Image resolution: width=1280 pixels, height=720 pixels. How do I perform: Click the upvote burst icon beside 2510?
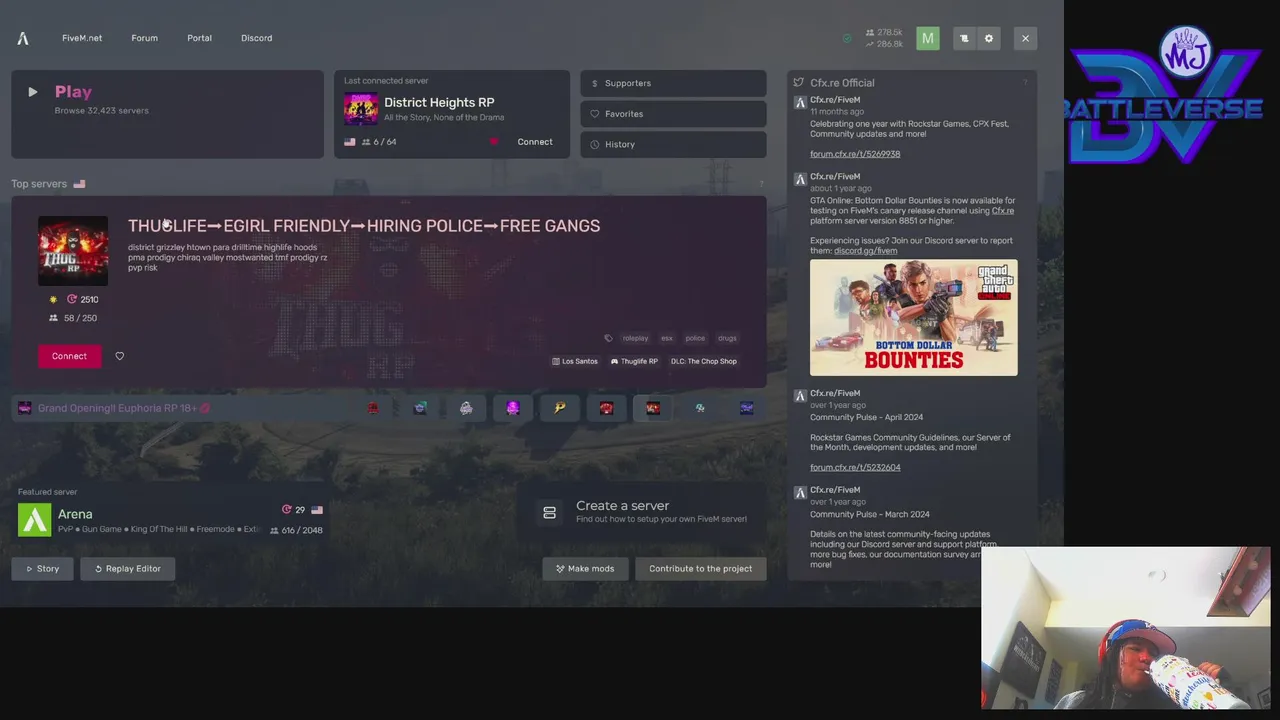pos(72,299)
